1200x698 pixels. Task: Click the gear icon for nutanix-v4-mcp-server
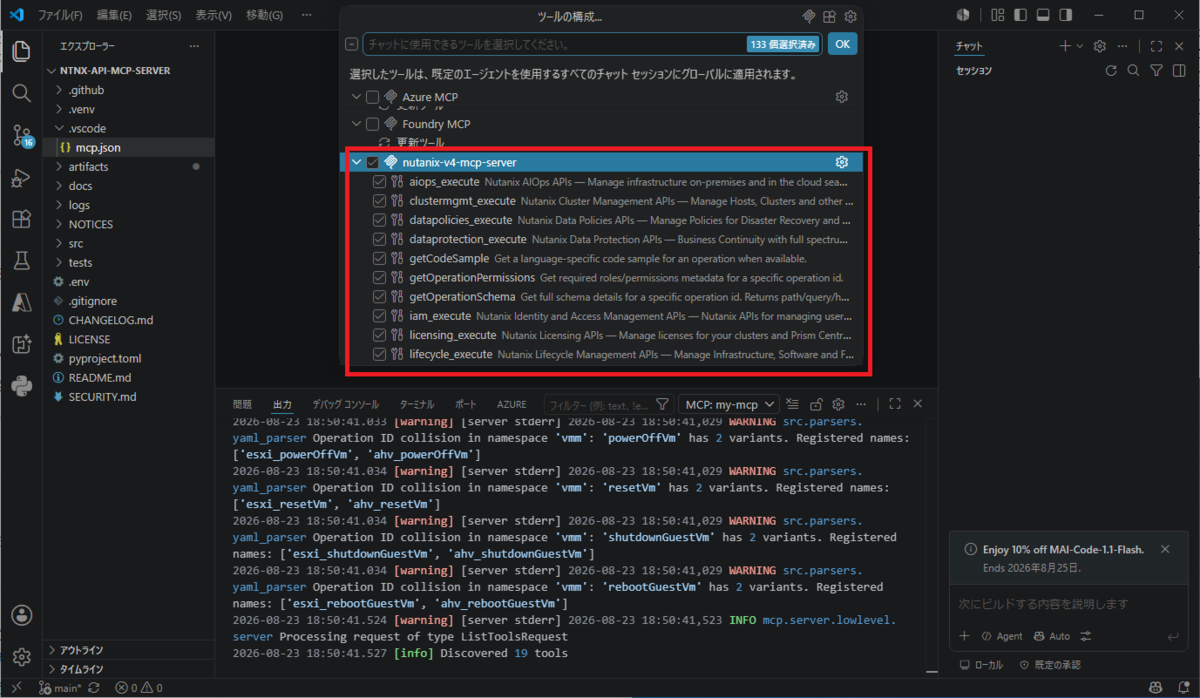point(842,162)
